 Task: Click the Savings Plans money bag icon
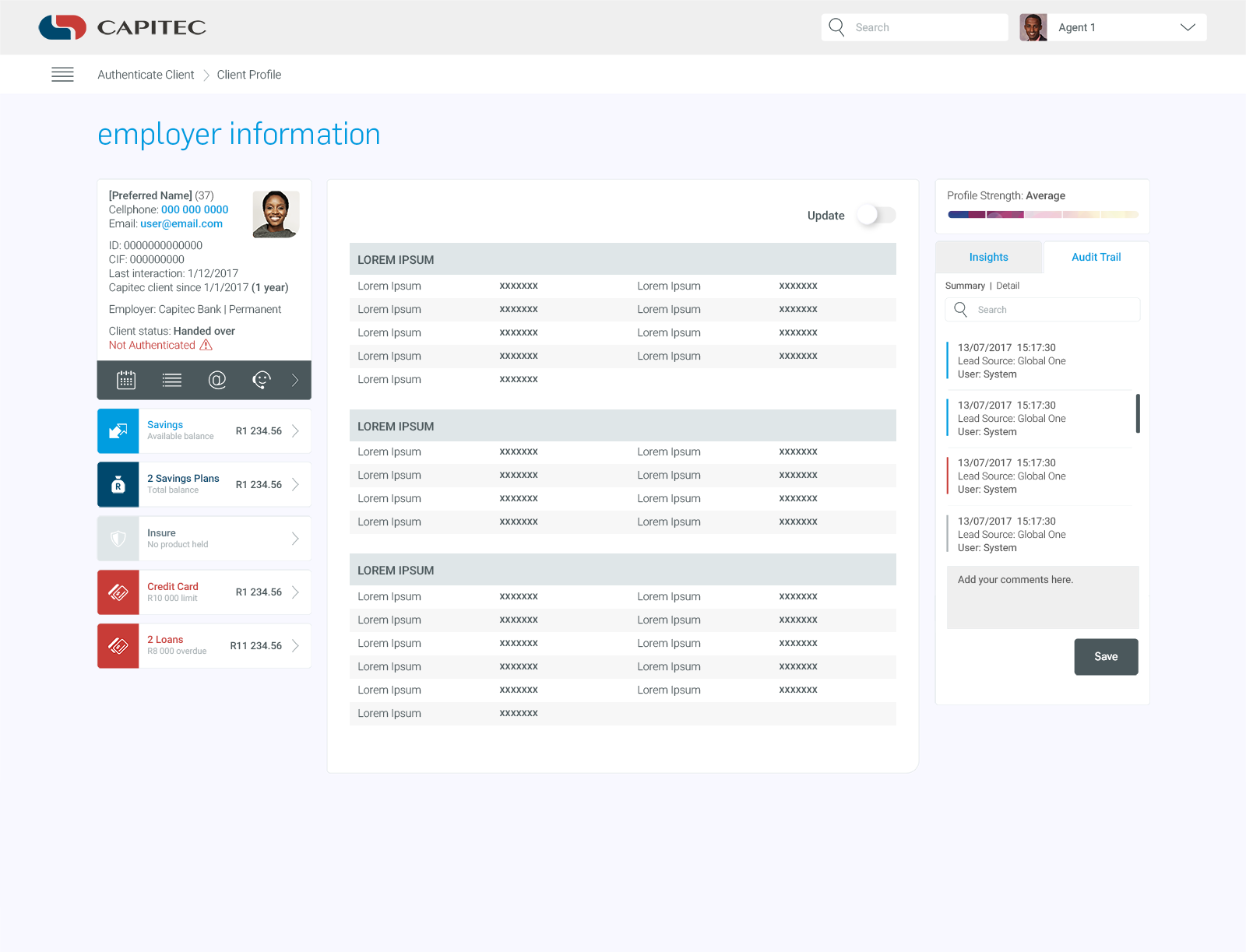[118, 485]
